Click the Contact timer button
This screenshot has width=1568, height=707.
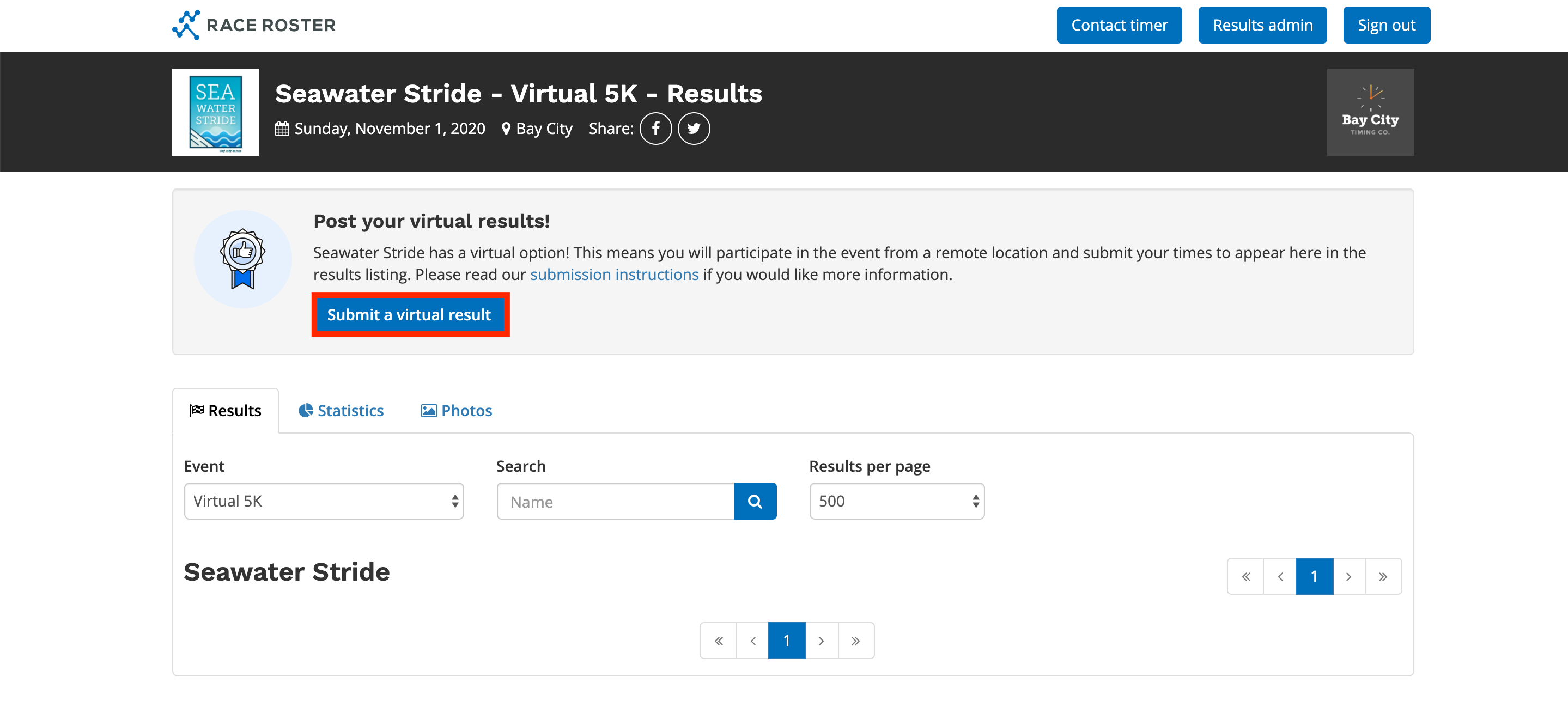[1119, 25]
